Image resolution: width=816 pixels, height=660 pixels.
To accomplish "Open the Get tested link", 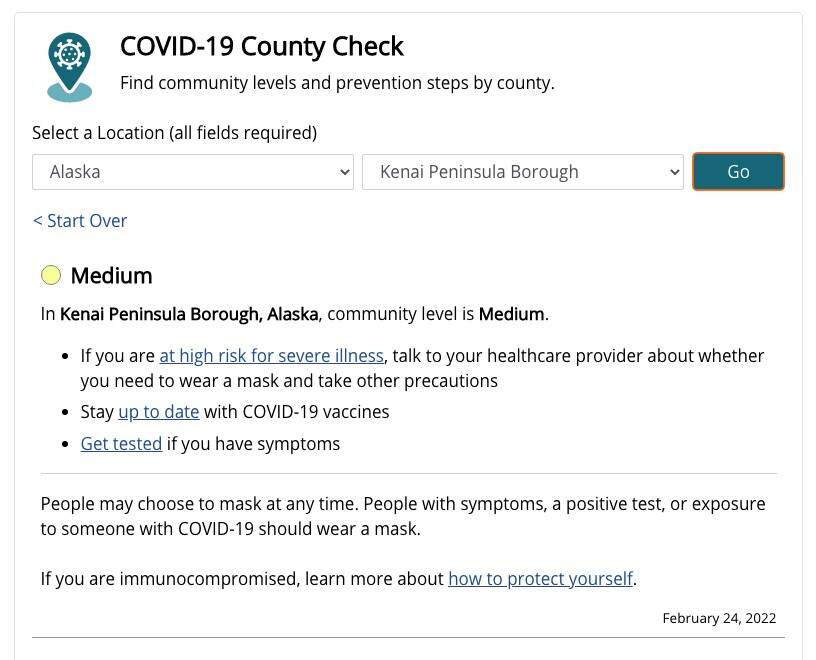I will coord(121,444).
